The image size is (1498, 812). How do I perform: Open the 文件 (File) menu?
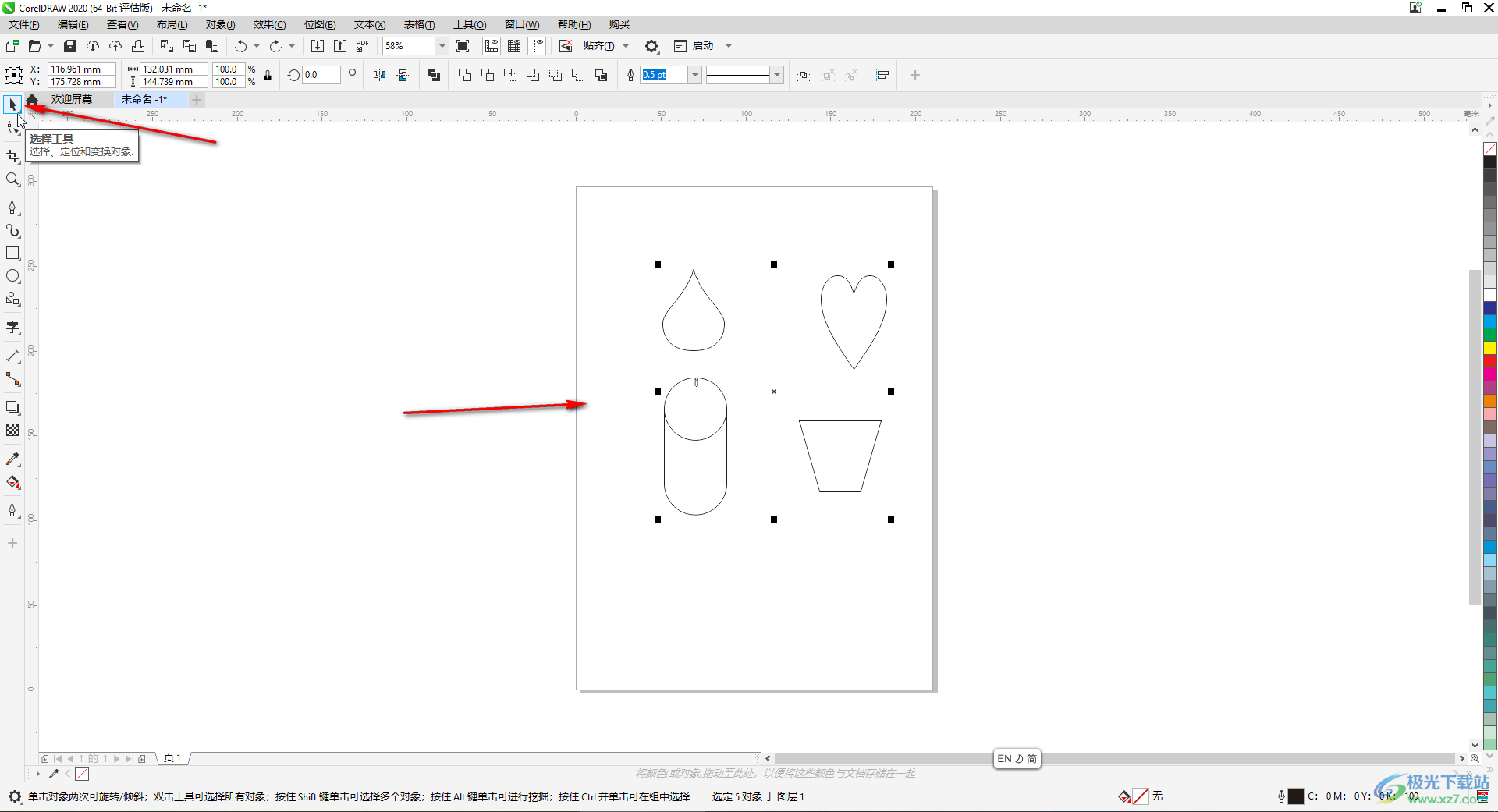[x=23, y=24]
